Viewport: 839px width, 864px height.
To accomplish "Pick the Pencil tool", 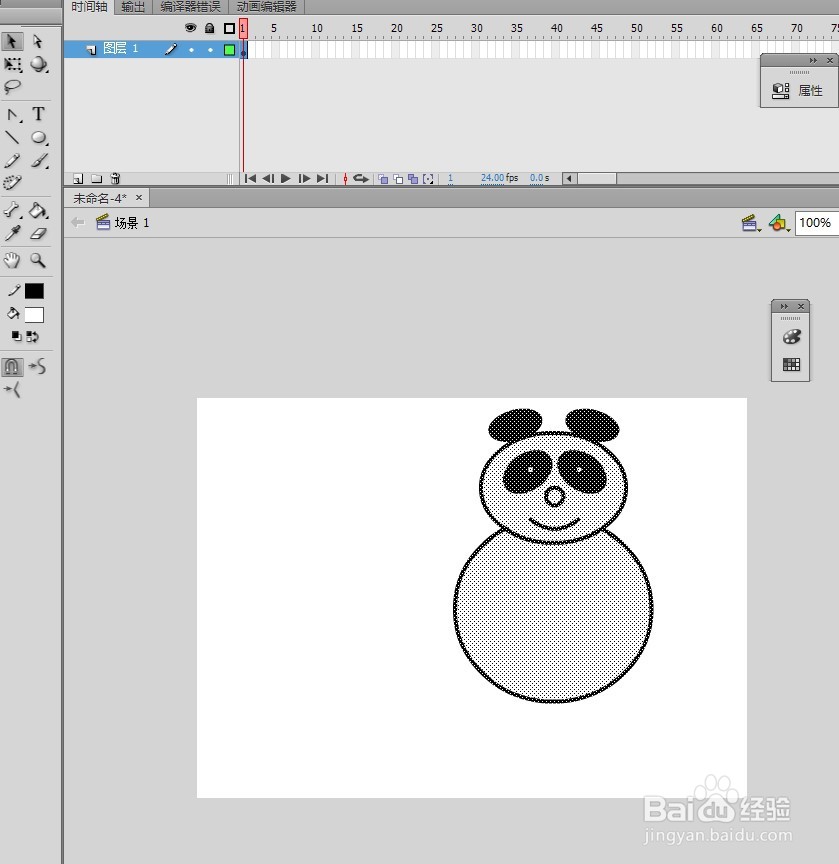I will [12, 161].
